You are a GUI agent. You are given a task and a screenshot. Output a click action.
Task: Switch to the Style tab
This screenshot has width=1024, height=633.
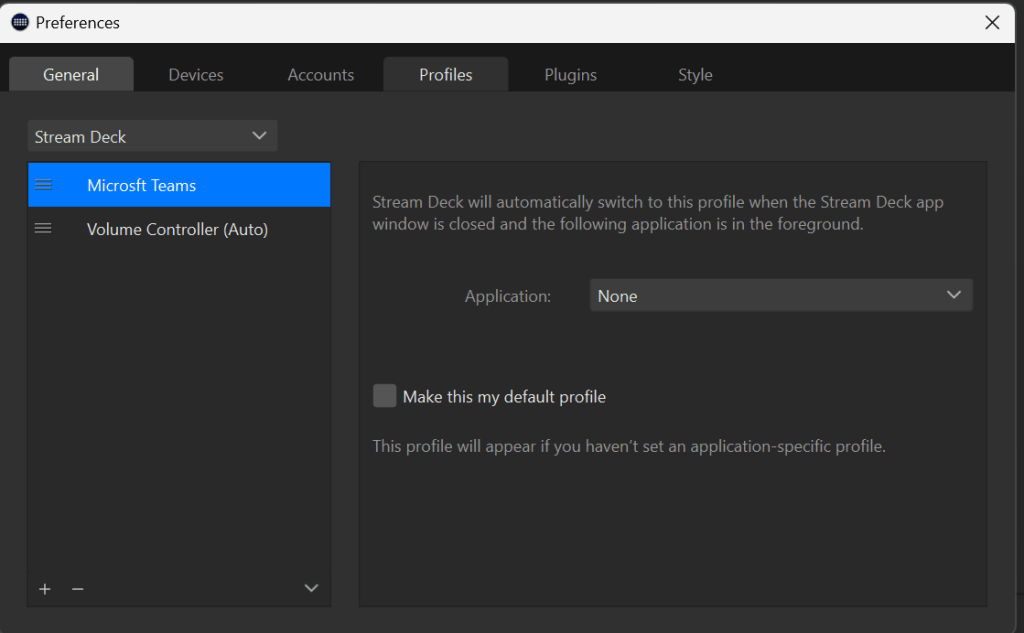coord(695,75)
